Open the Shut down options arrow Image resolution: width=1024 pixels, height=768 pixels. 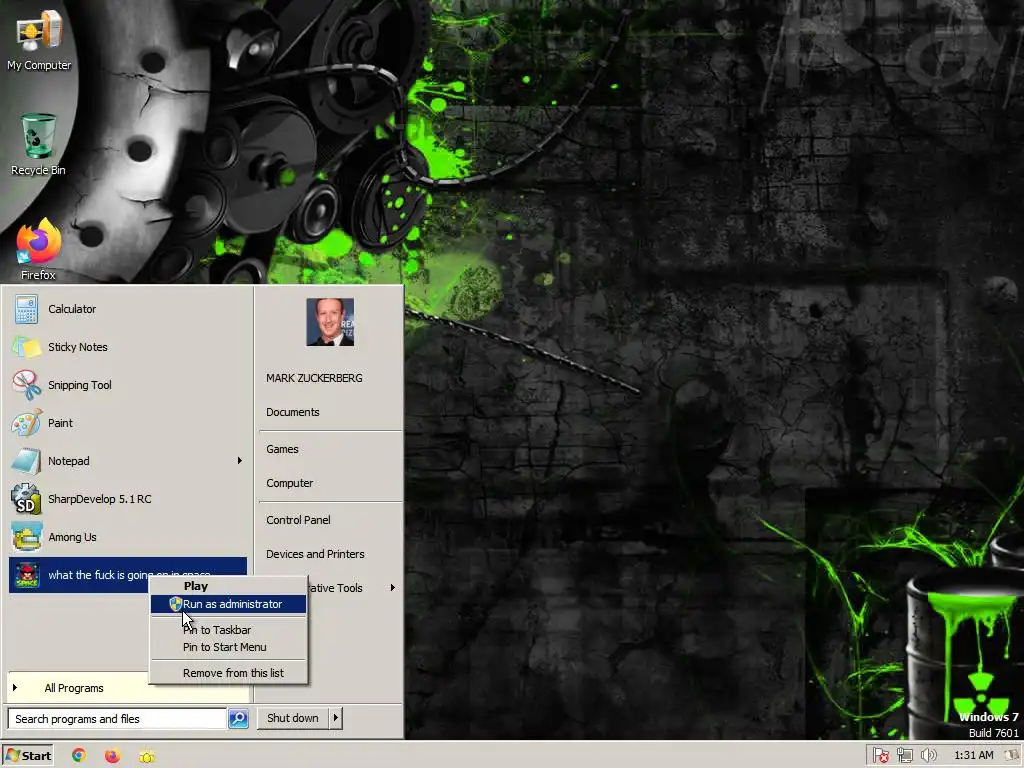pyautogui.click(x=336, y=718)
